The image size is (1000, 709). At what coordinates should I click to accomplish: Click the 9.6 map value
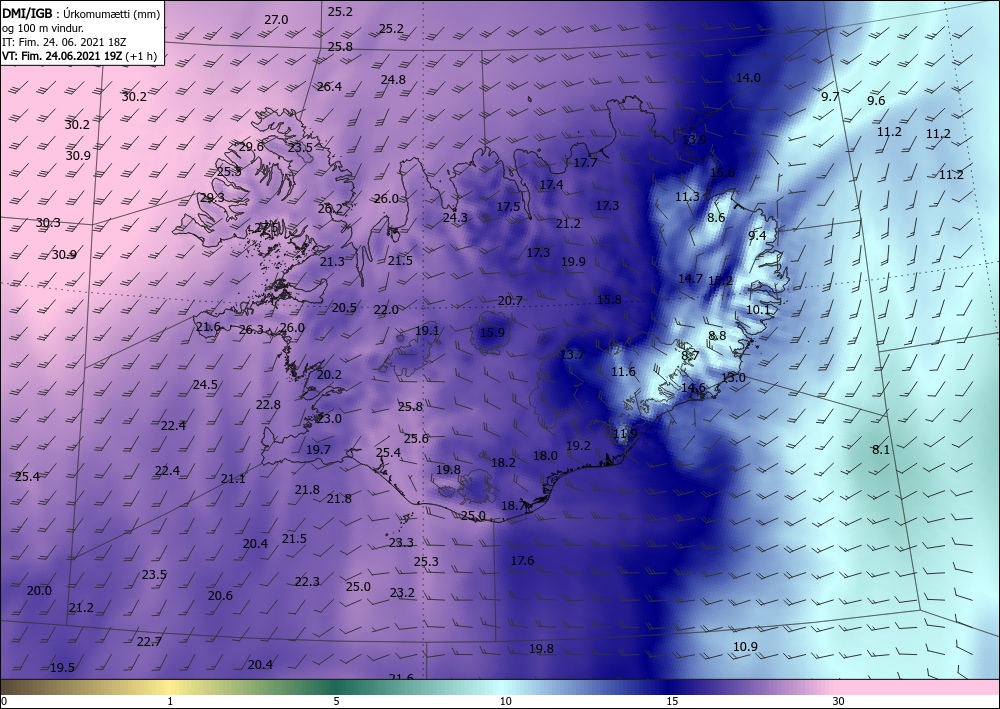point(876,101)
